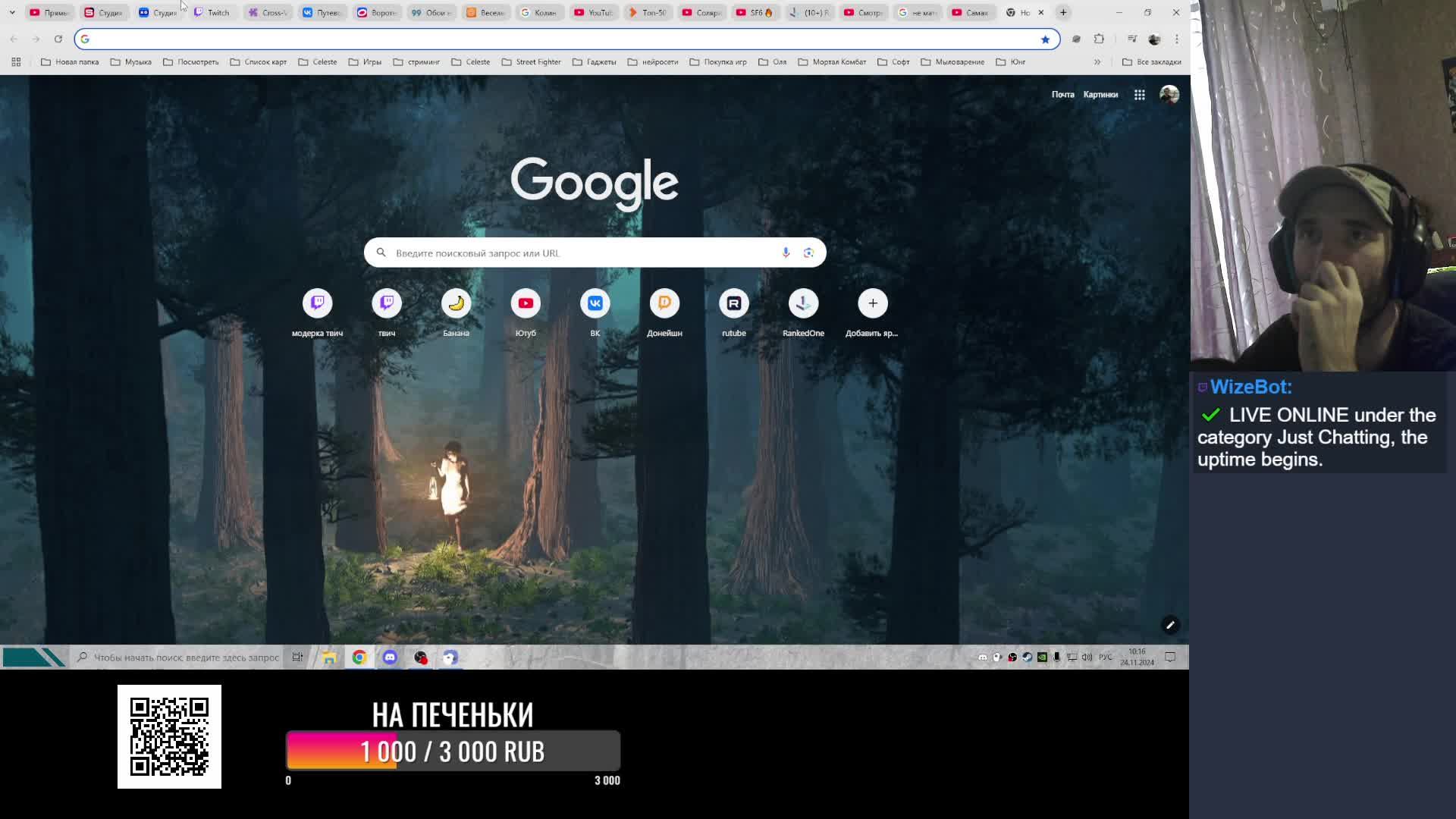Open the rutube shortcut tile

[733, 304]
